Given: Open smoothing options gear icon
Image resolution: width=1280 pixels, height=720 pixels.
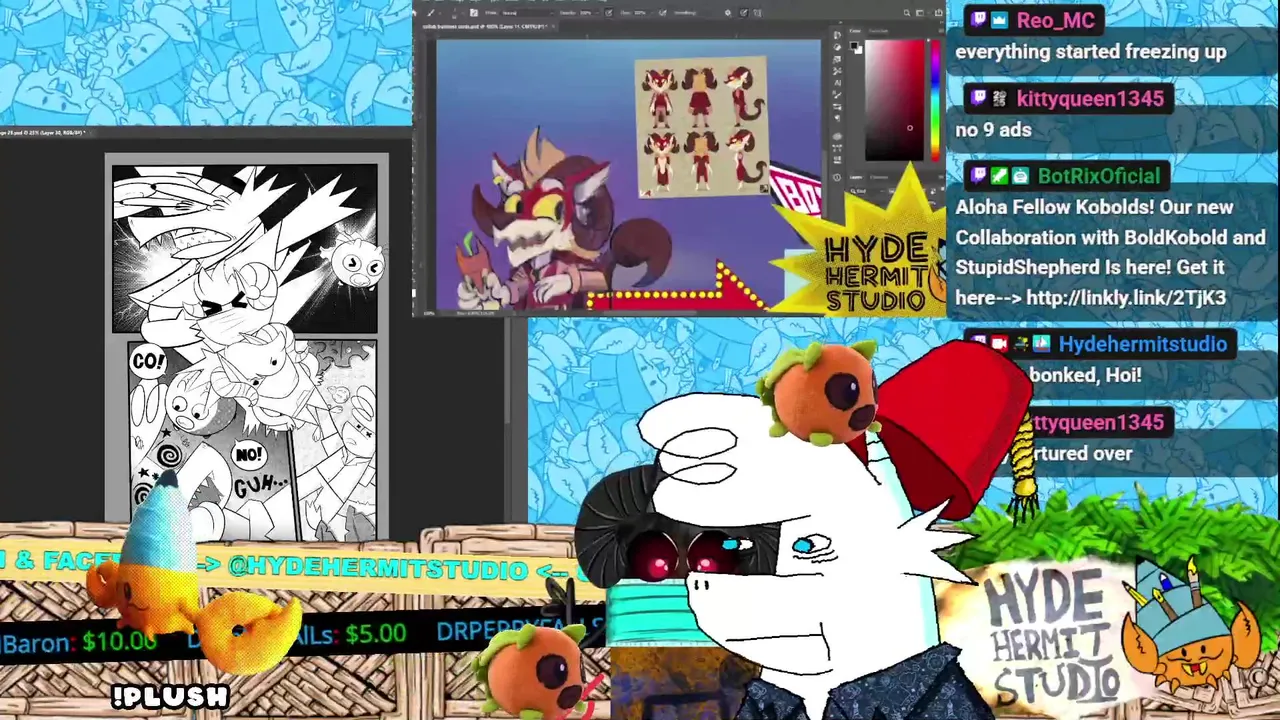Looking at the screenshot, I should (x=728, y=13).
